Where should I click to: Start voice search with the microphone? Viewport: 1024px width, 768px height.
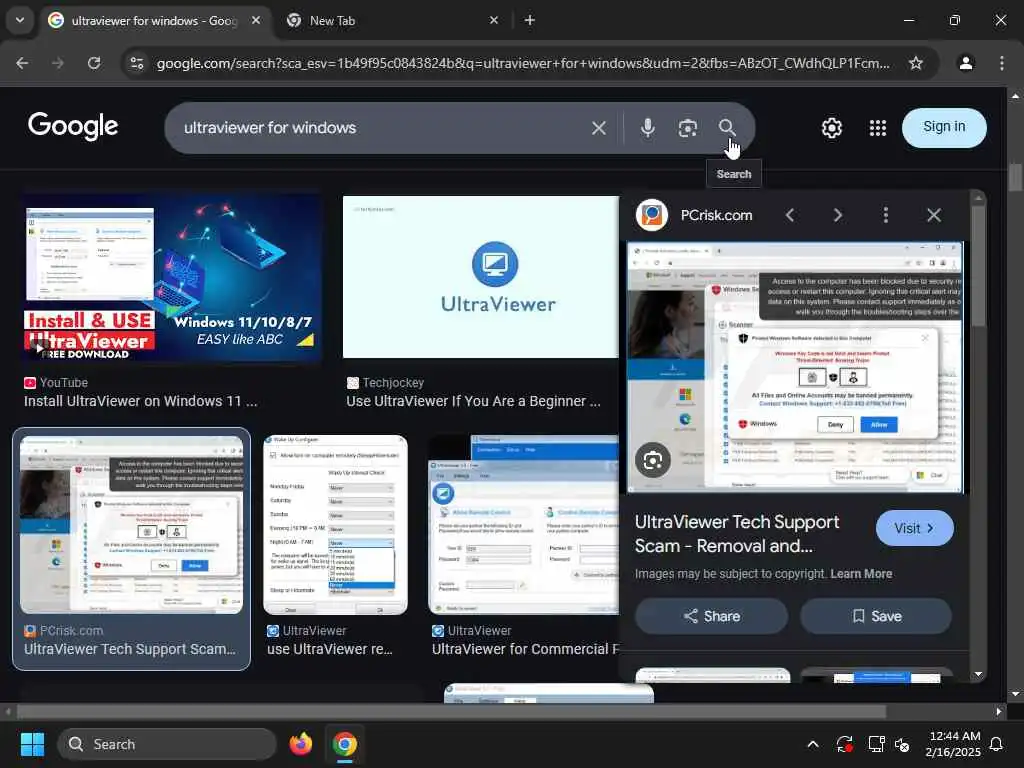(x=647, y=128)
